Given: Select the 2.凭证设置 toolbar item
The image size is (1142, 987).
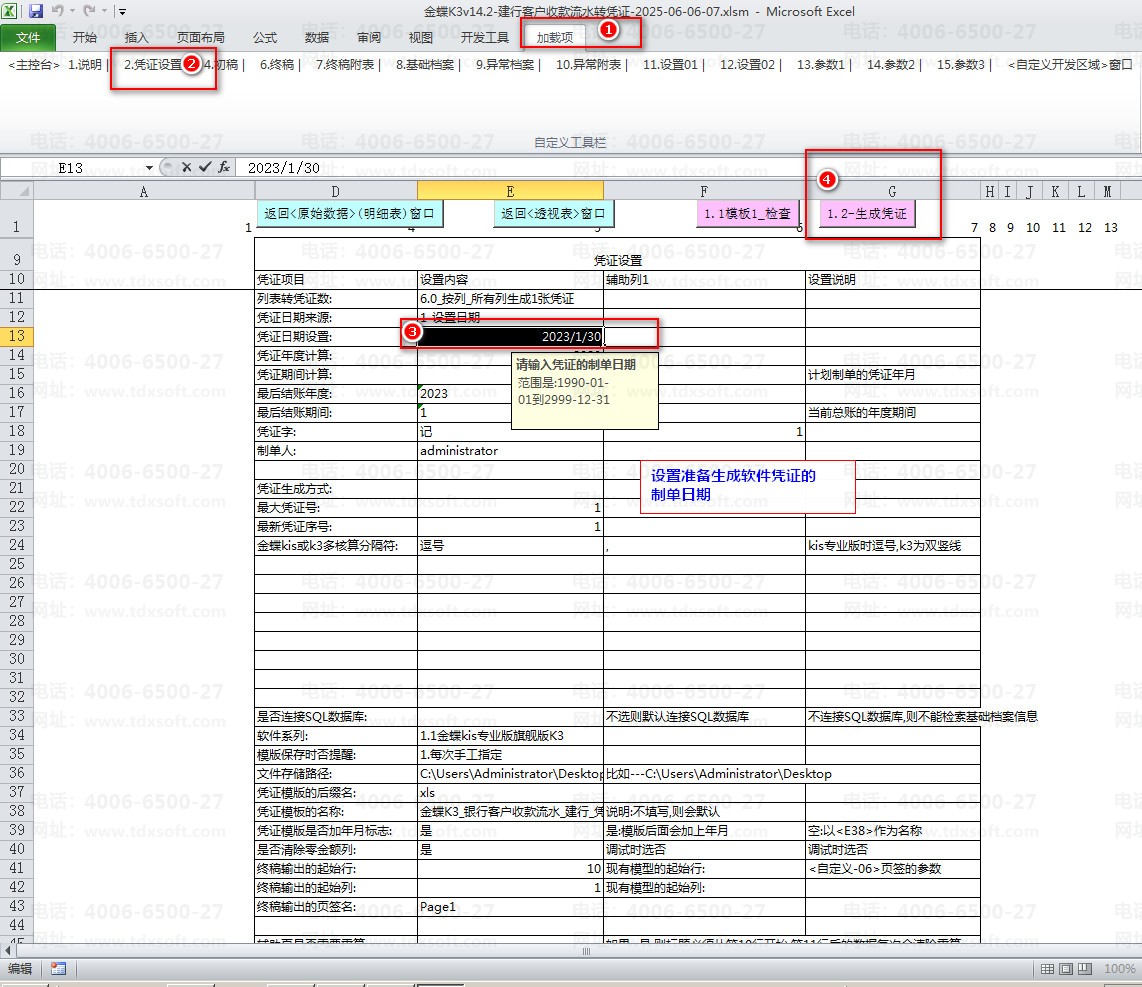Looking at the screenshot, I should click(153, 65).
